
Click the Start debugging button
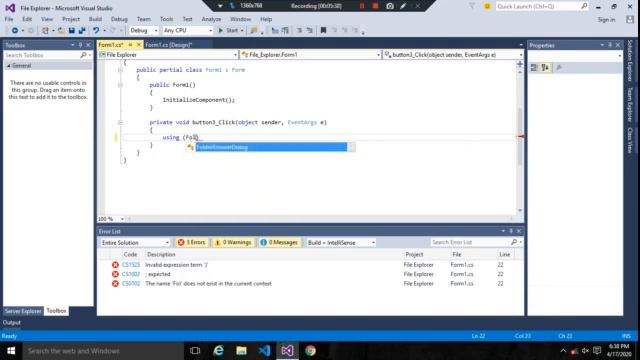[231, 31]
